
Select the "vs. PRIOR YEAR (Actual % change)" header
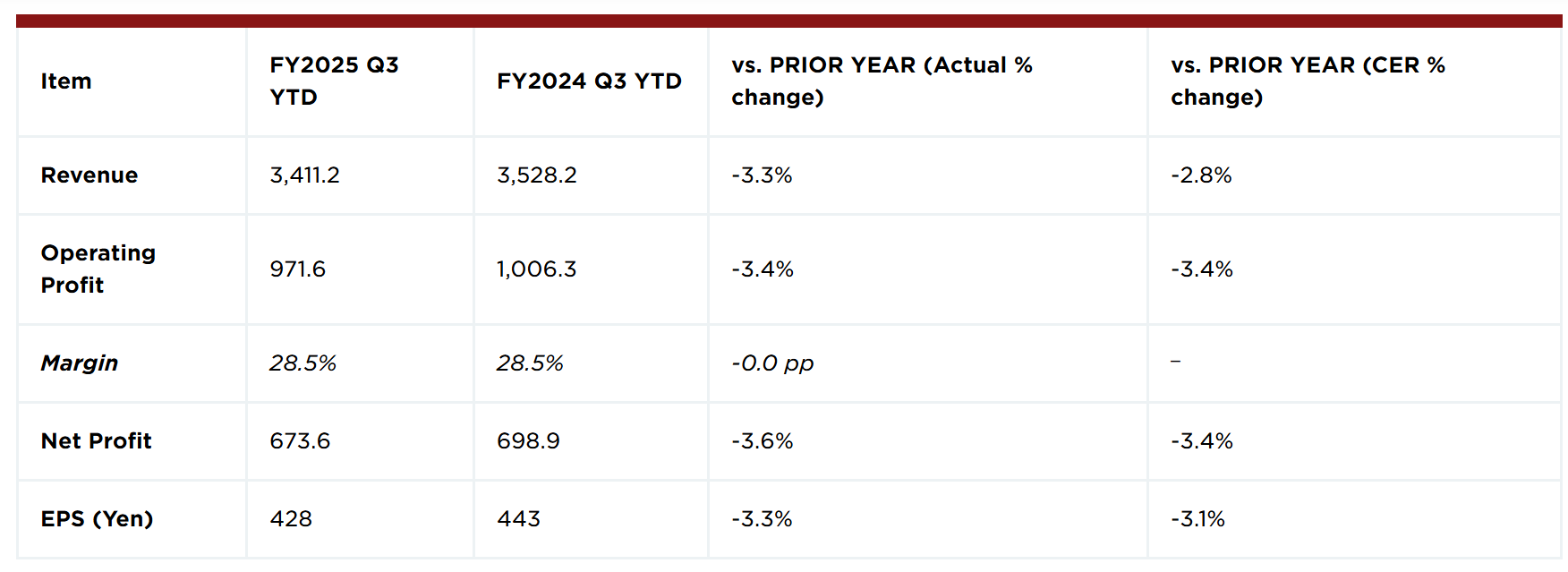click(x=882, y=81)
